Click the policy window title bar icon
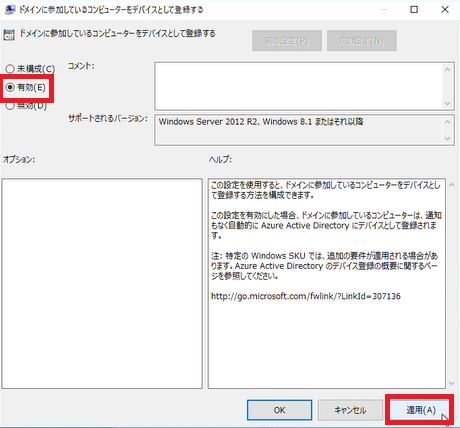 [10, 10]
